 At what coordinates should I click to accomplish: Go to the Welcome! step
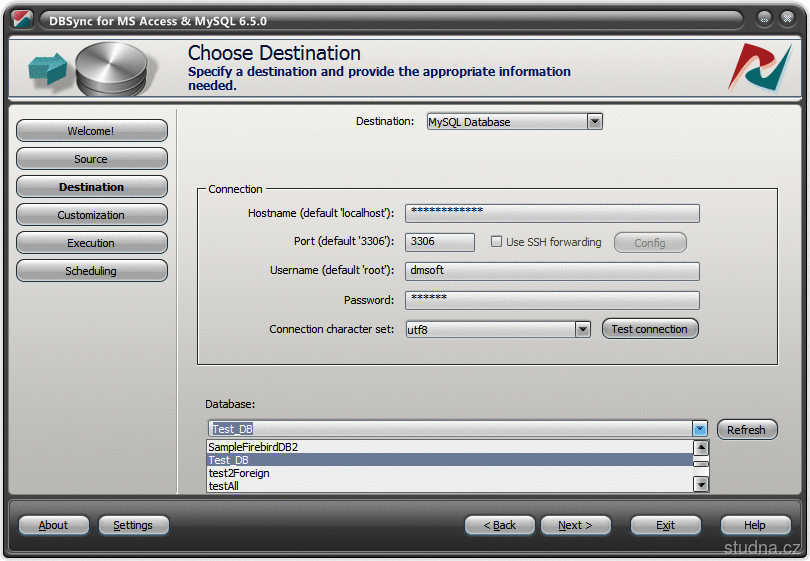[x=91, y=131]
